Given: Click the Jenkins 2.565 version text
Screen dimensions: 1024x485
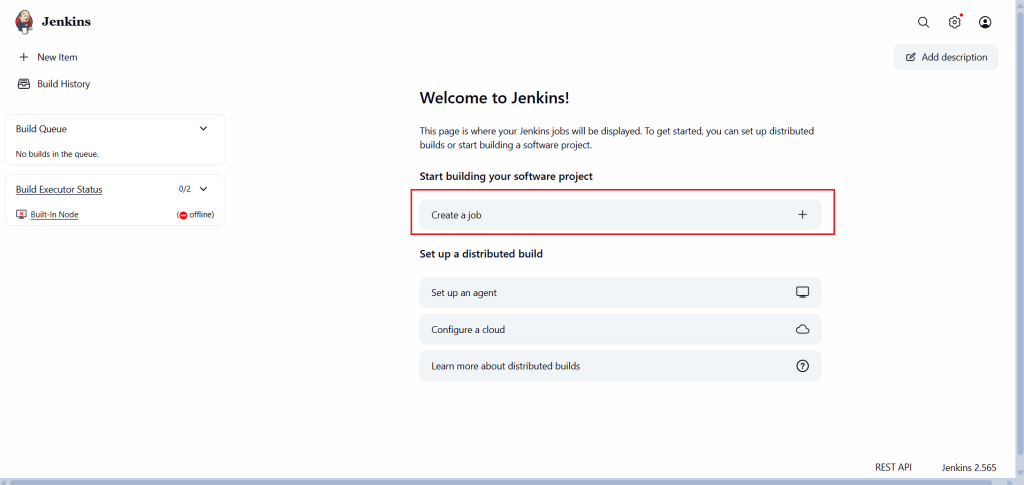Looking at the screenshot, I should click(x=969, y=467).
